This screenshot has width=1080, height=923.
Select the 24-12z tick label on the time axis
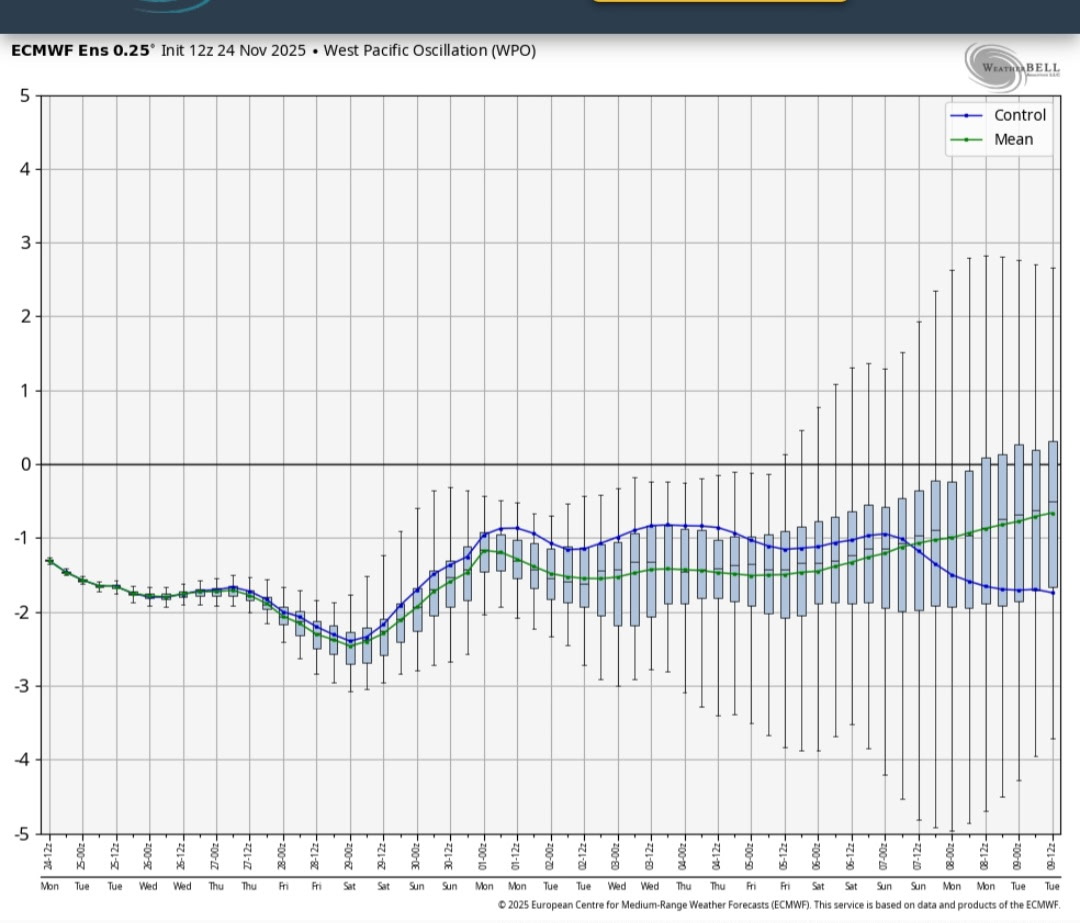pyautogui.click(x=49, y=856)
